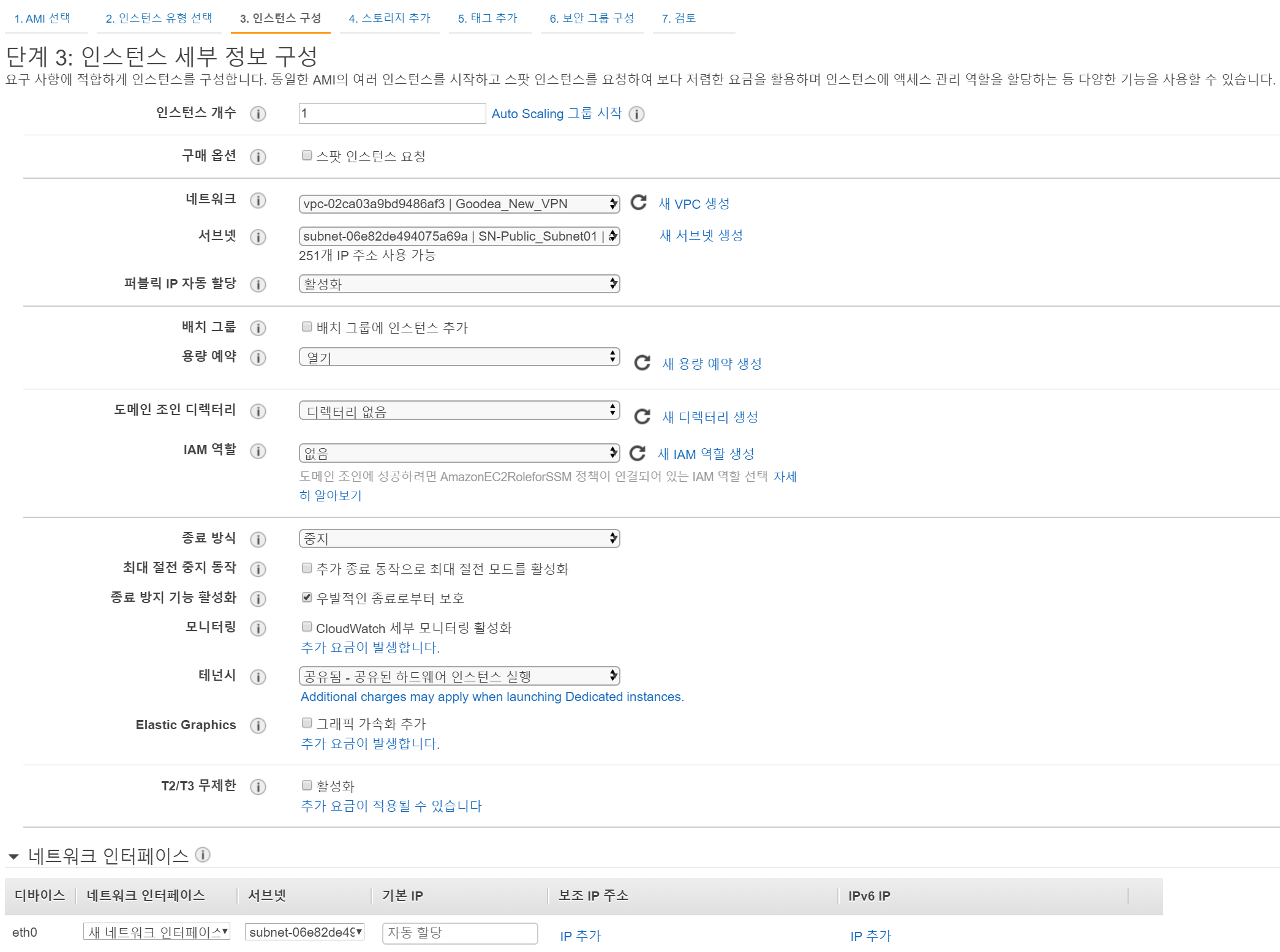The image size is (1280, 952).
Task: Click the info icon beside 퍼블릭 IP 자동 할당
Action: 258,285
